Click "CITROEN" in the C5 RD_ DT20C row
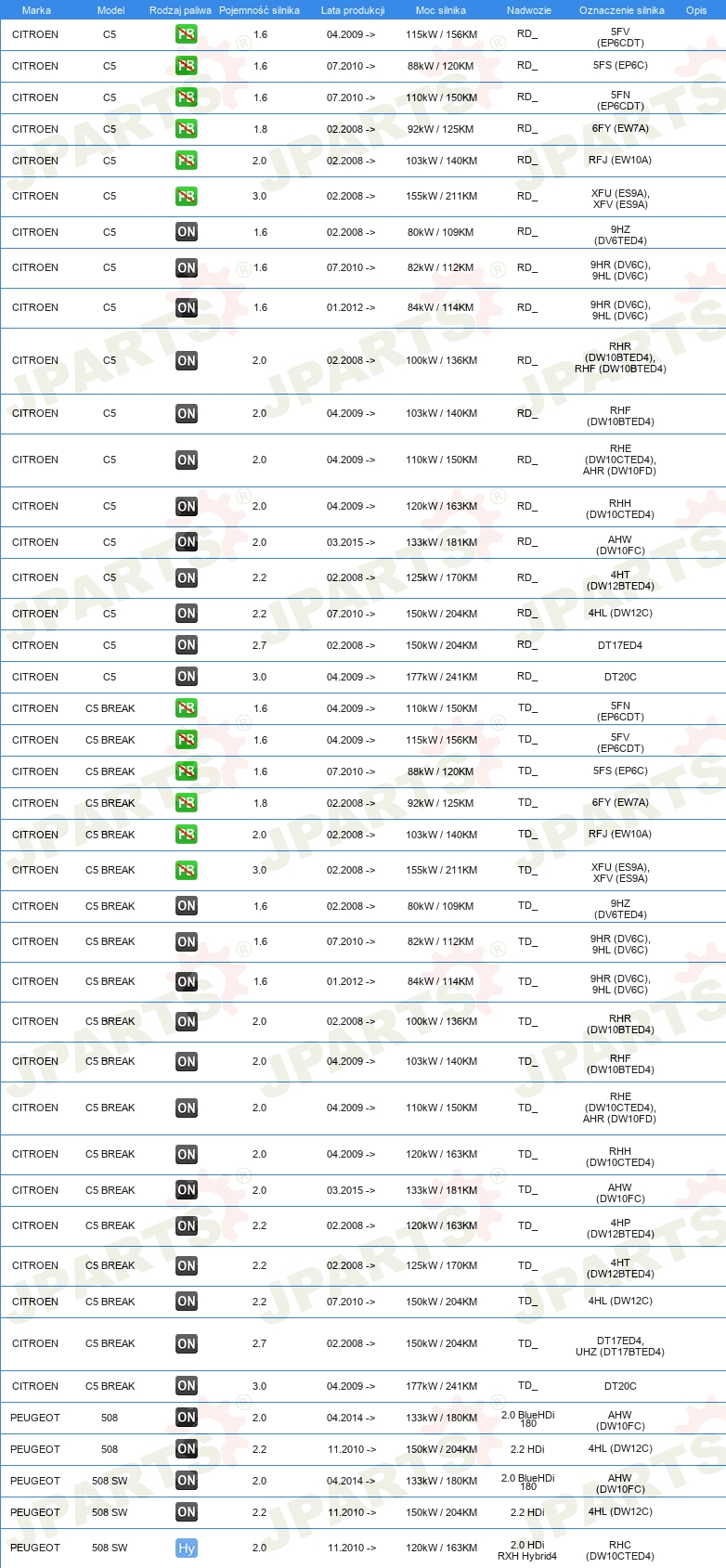The image size is (726, 1568). 35,677
